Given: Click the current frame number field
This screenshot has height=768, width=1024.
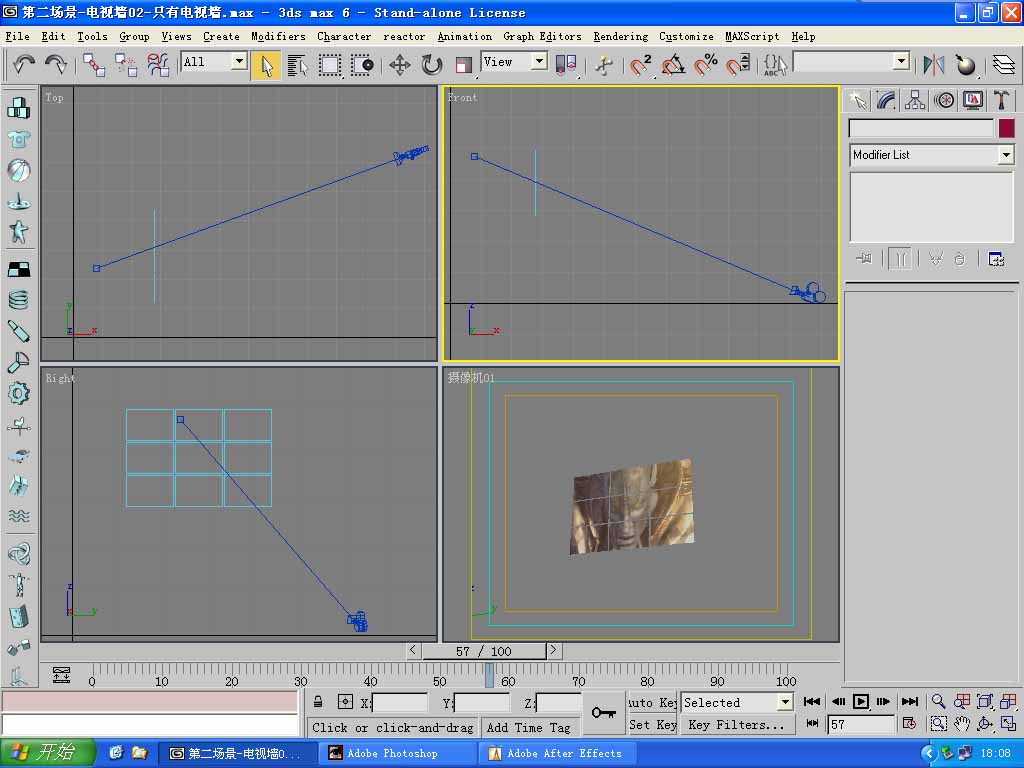Looking at the screenshot, I should 861,724.
